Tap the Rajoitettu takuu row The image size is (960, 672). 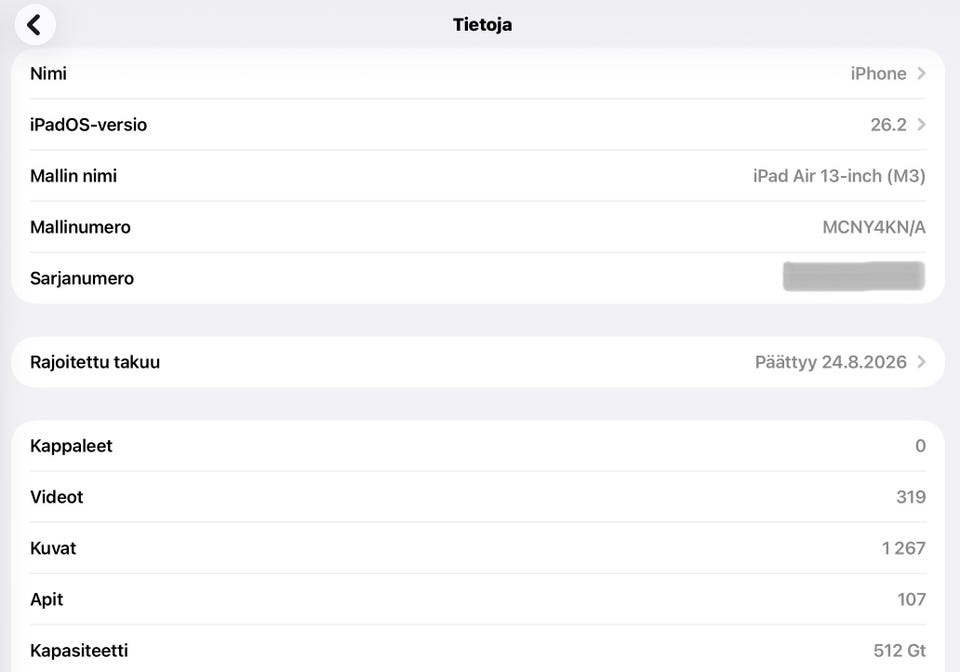400,362
